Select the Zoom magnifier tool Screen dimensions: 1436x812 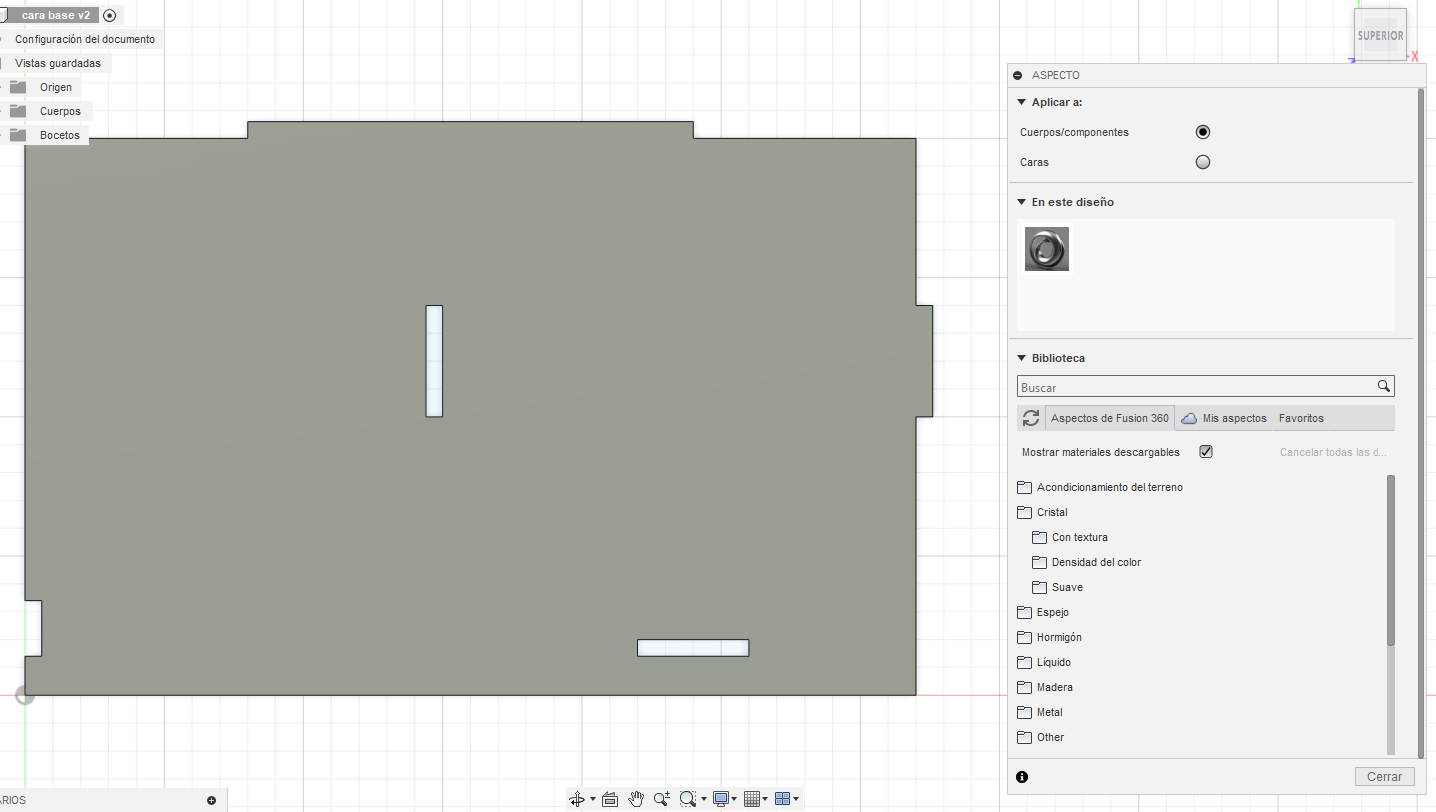click(662, 799)
